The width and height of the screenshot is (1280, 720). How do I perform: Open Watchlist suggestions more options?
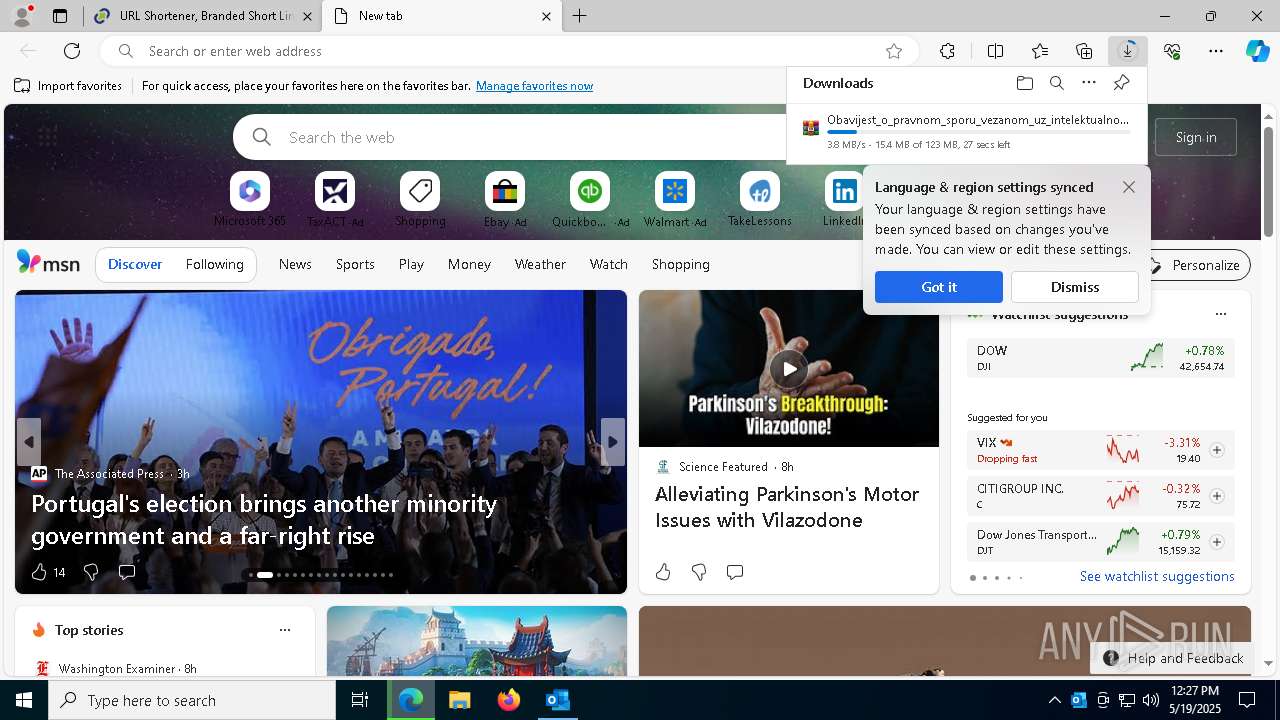pyautogui.click(x=1220, y=314)
